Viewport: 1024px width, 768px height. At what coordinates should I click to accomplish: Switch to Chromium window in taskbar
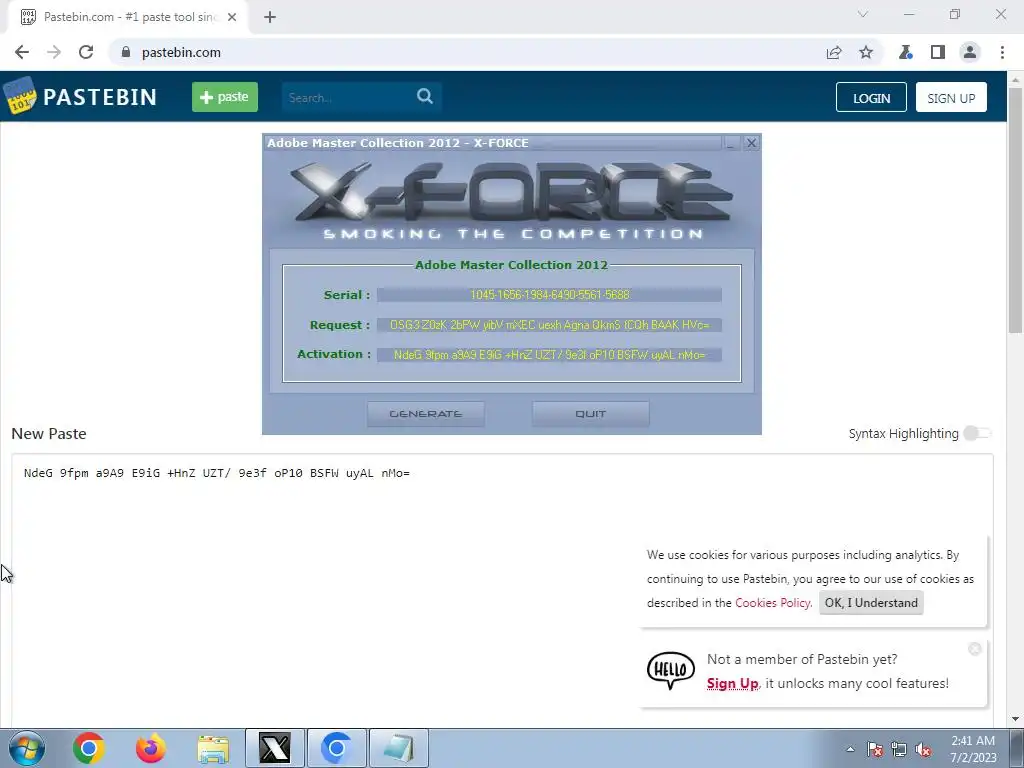pyautogui.click(x=337, y=748)
